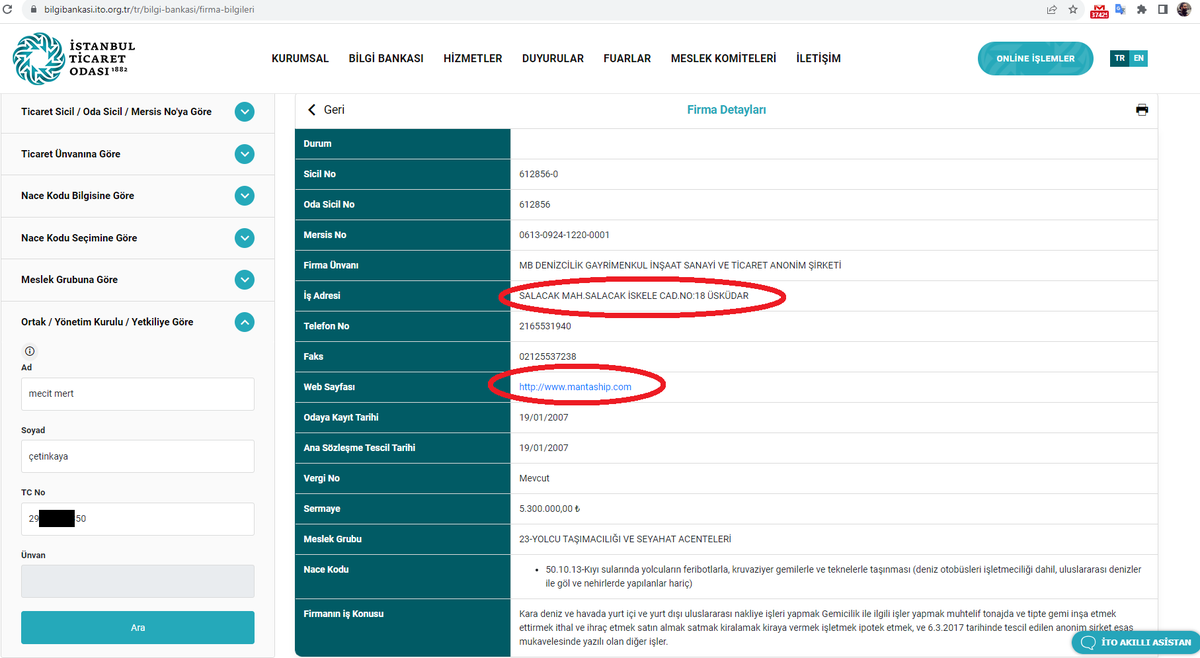Expand the Meslek Grubuna Göre section
Screen dimensions: 1200x658
[245, 280]
